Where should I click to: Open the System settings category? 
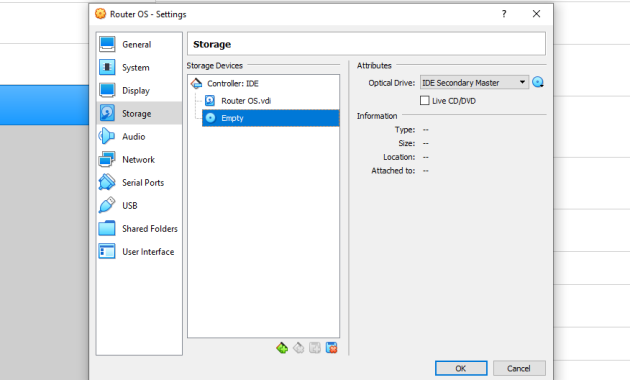coord(139,67)
